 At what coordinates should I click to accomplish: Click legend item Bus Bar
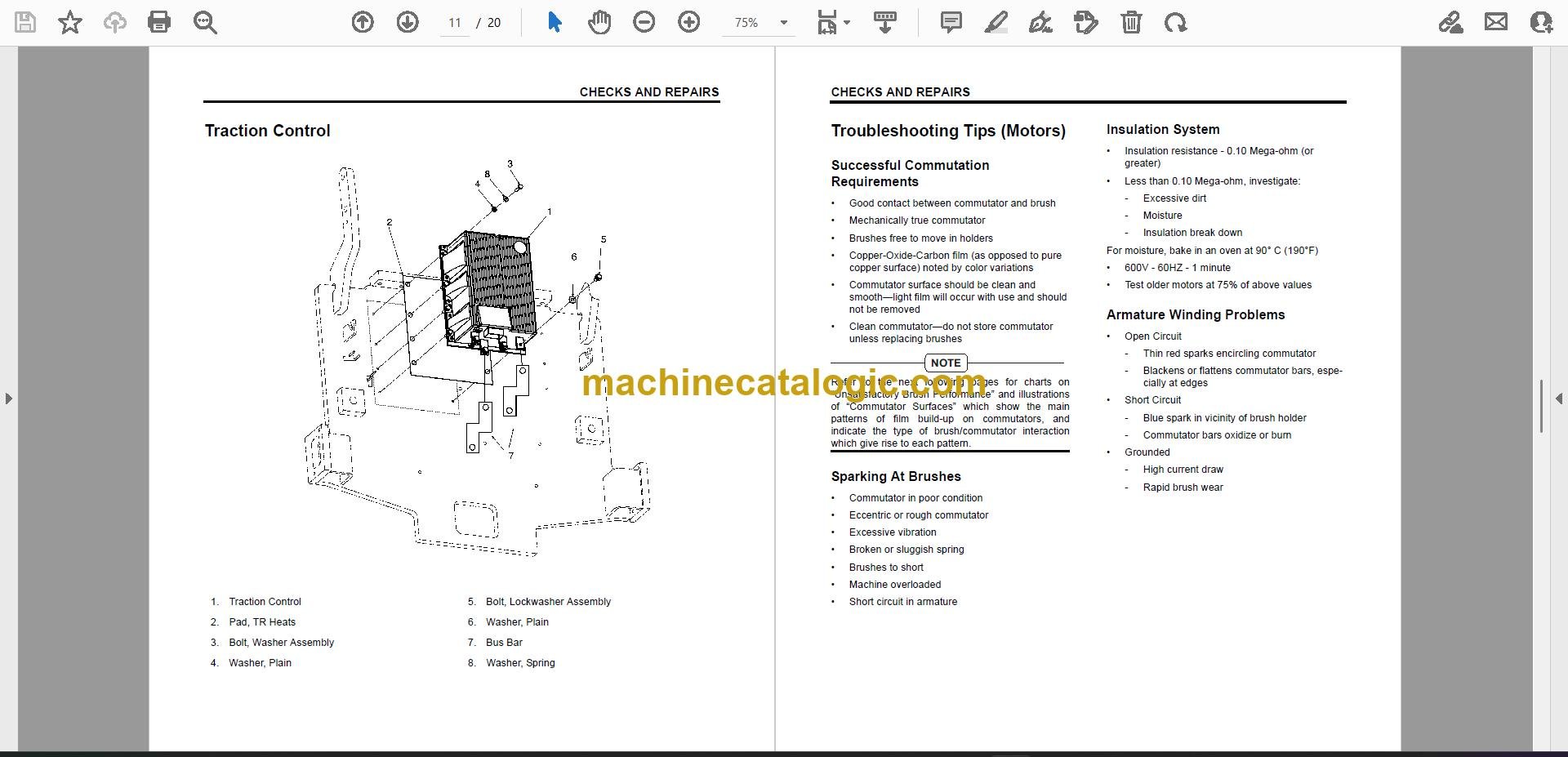pyautogui.click(x=504, y=643)
